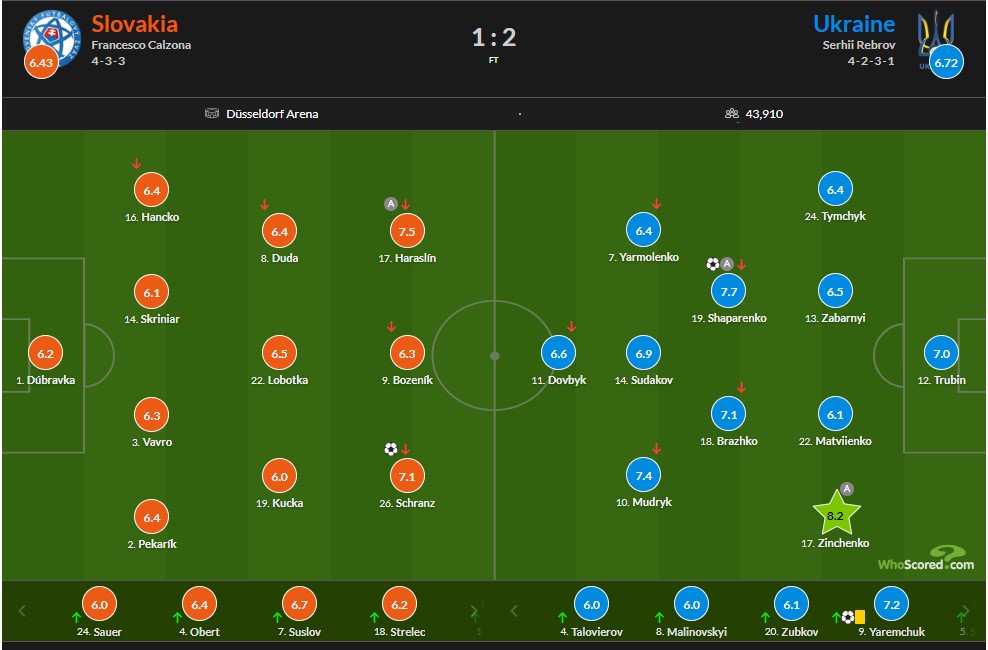The width and height of the screenshot is (988, 650).
Task: Show next Slovakia substitutes with right chevron
Action: tap(474, 612)
